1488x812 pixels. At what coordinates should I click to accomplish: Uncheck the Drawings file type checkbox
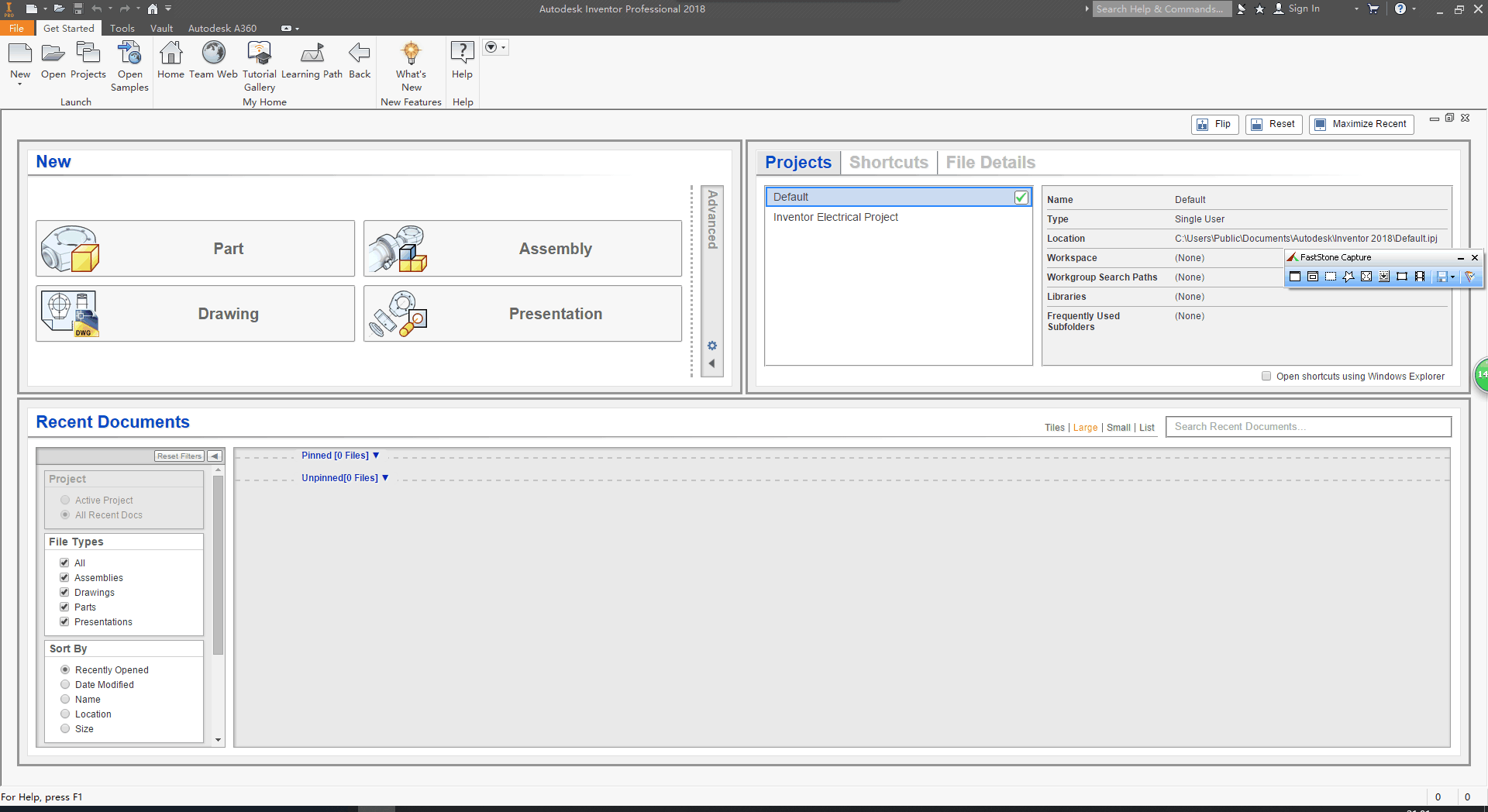click(64, 593)
